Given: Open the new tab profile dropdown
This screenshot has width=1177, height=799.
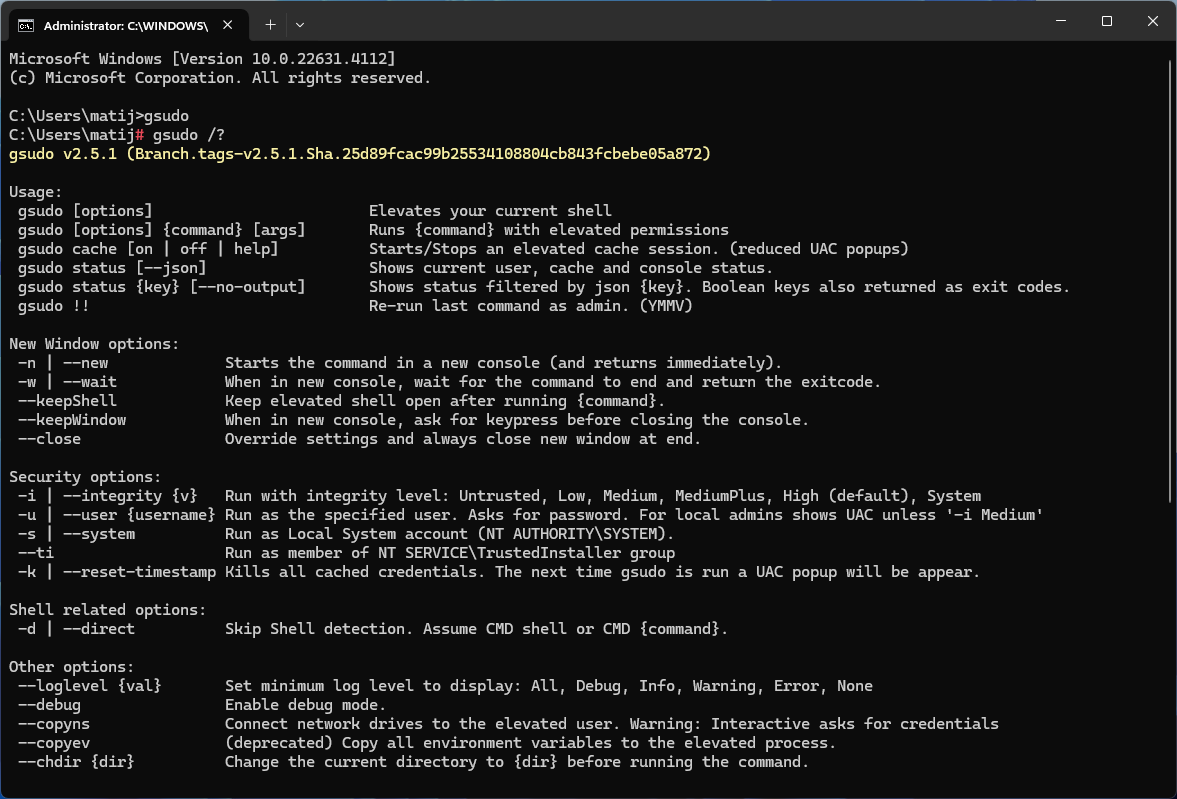Looking at the screenshot, I should (300, 25).
